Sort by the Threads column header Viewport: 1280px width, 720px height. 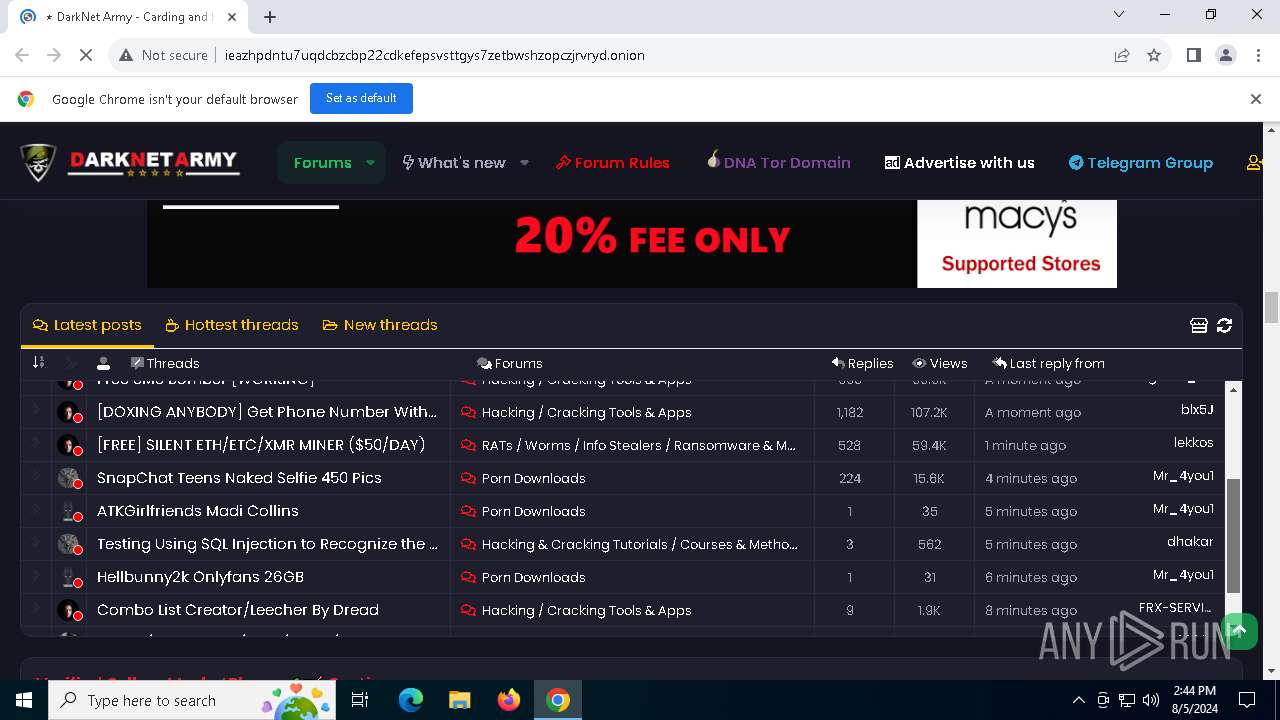click(x=165, y=363)
